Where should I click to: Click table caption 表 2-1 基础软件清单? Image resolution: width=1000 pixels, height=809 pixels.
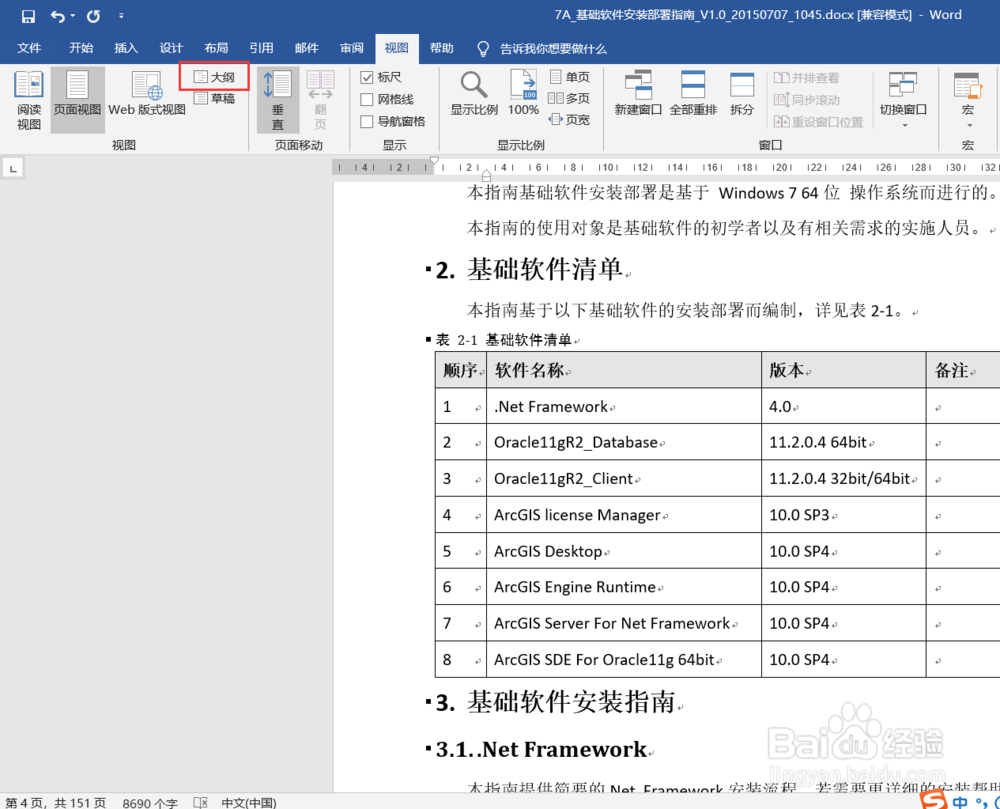pyautogui.click(x=504, y=340)
